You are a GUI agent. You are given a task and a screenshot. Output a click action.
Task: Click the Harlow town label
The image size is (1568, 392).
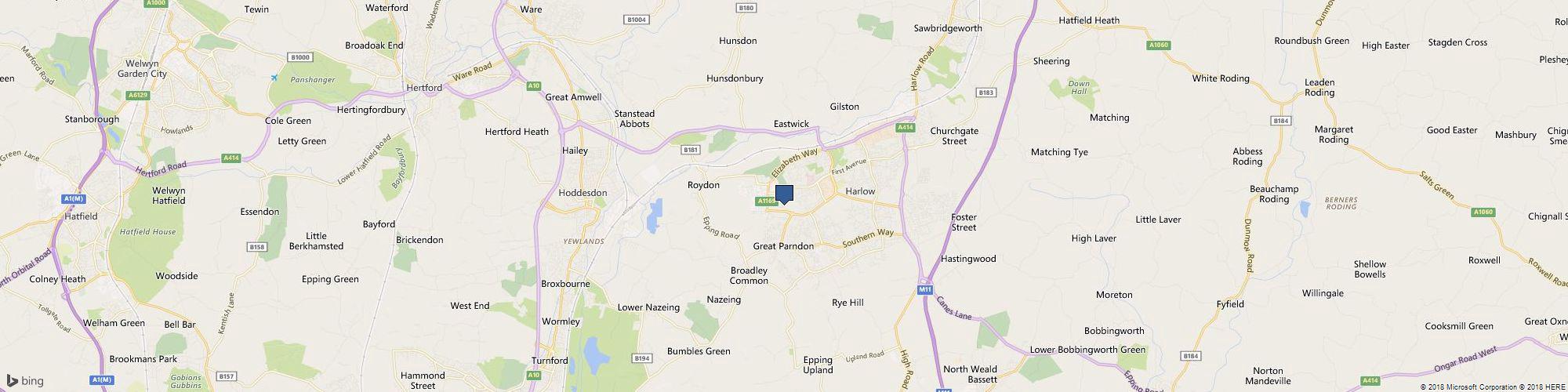860,191
